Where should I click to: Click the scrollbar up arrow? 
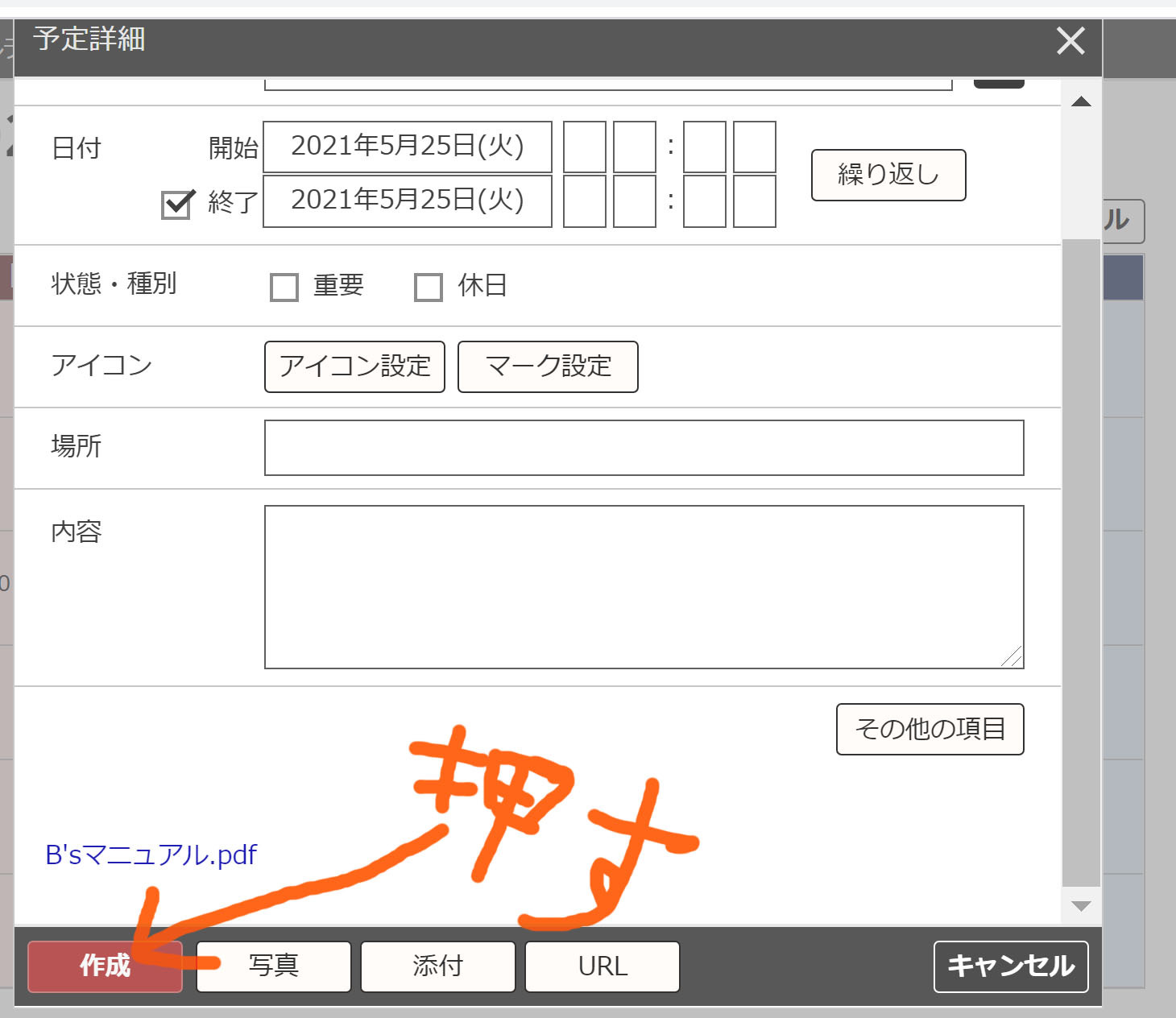click(x=1081, y=101)
